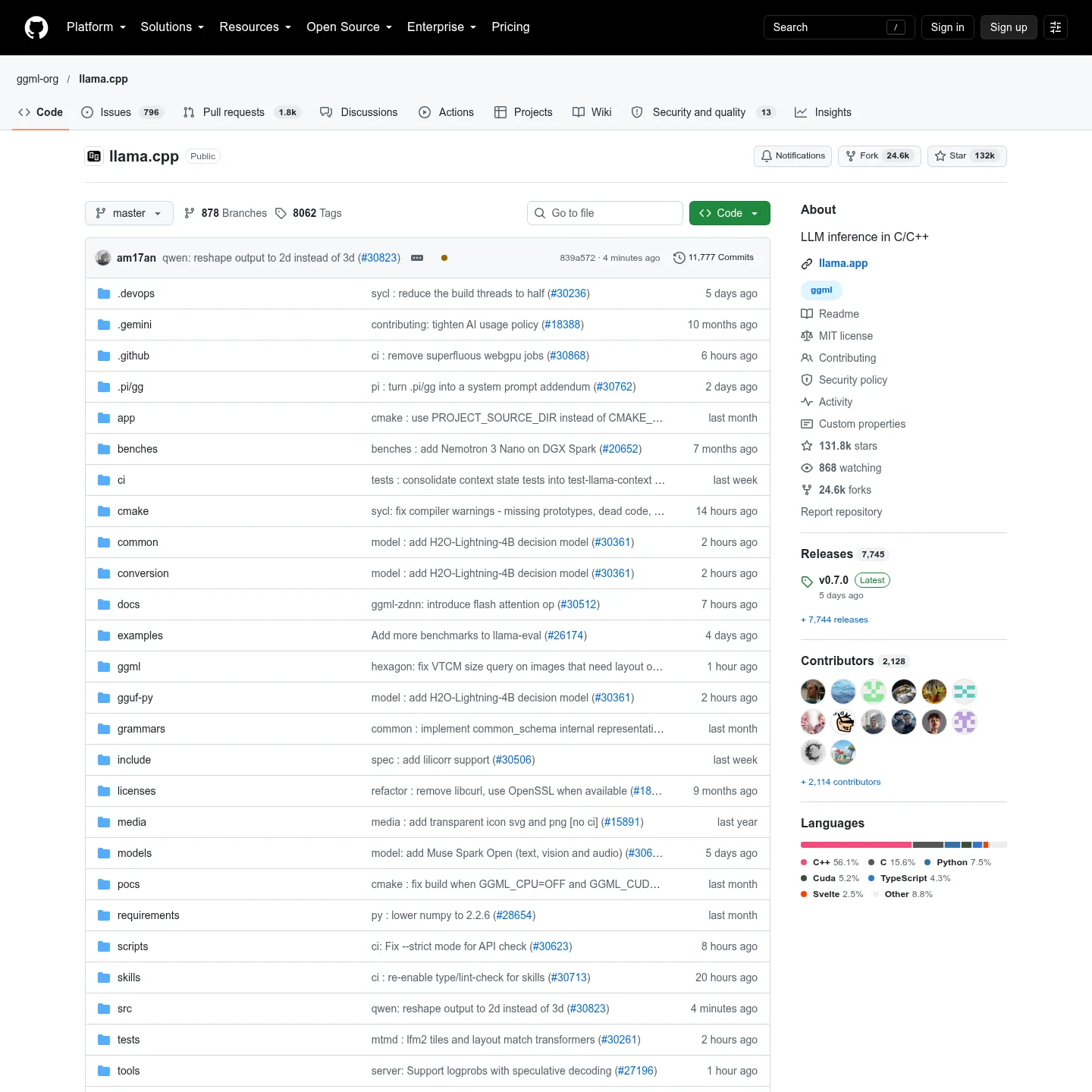Open the ggml-org organization link
Image resolution: width=1092 pixels, height=1092 pixels.
point(37,79)
